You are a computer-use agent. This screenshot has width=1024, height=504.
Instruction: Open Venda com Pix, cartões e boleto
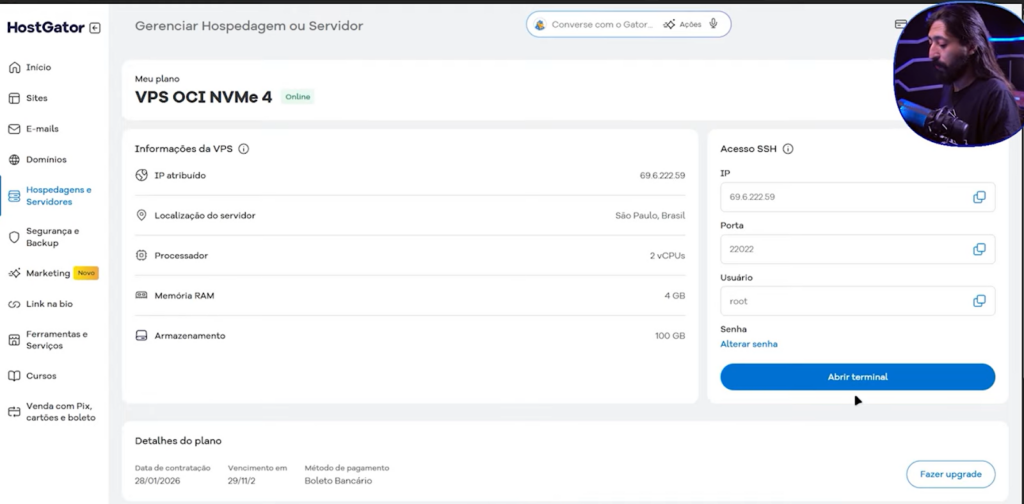click(x=61, y=411)
